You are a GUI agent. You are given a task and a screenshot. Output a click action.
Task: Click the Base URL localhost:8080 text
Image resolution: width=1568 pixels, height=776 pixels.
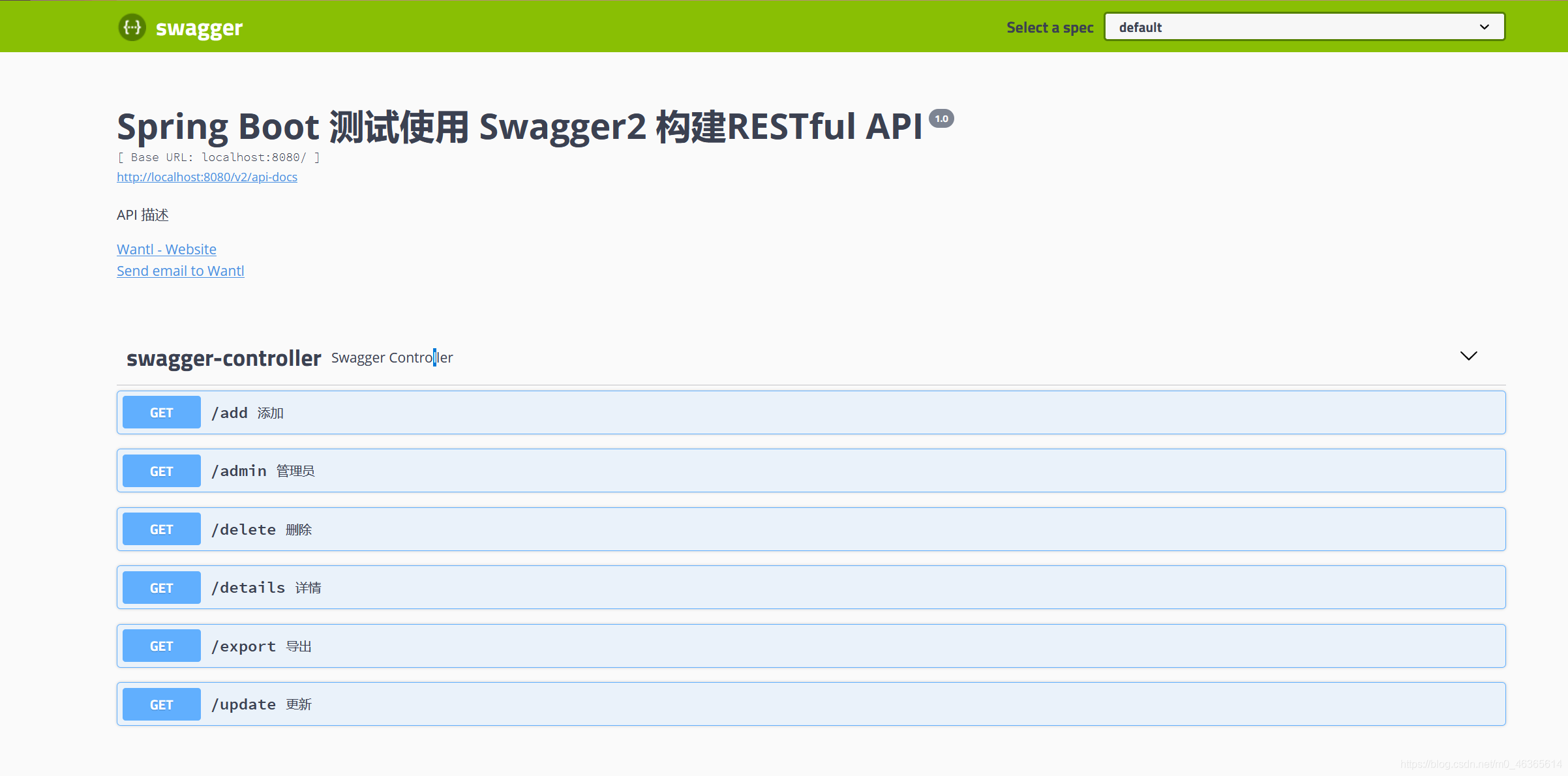click(219, 157)
